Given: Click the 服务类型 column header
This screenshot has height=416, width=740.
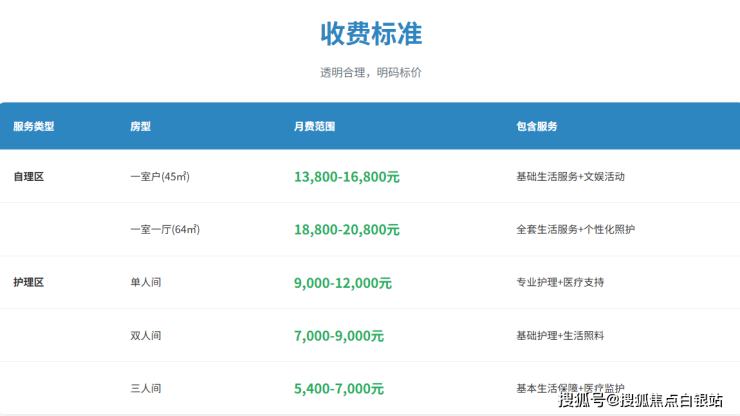Looking at the screenshot, I should 33,127.
